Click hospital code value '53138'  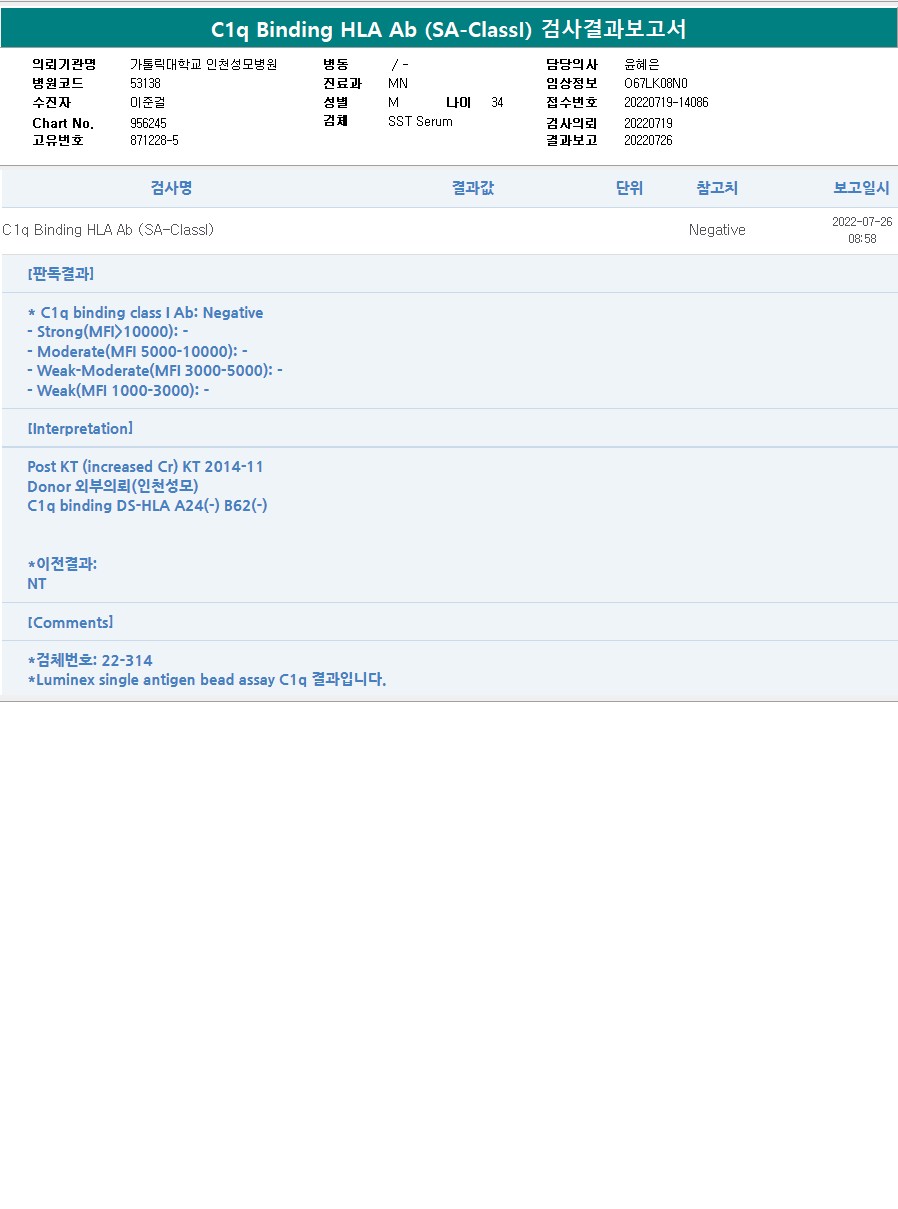point(145,83)
